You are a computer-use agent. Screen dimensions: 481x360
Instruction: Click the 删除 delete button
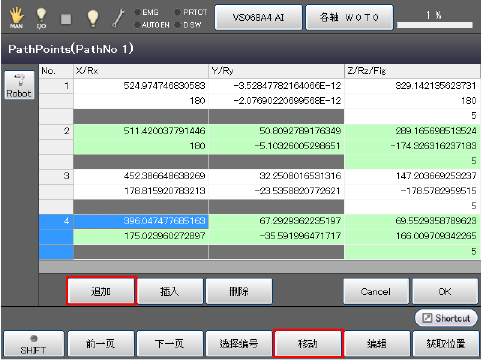click(239, 292)
